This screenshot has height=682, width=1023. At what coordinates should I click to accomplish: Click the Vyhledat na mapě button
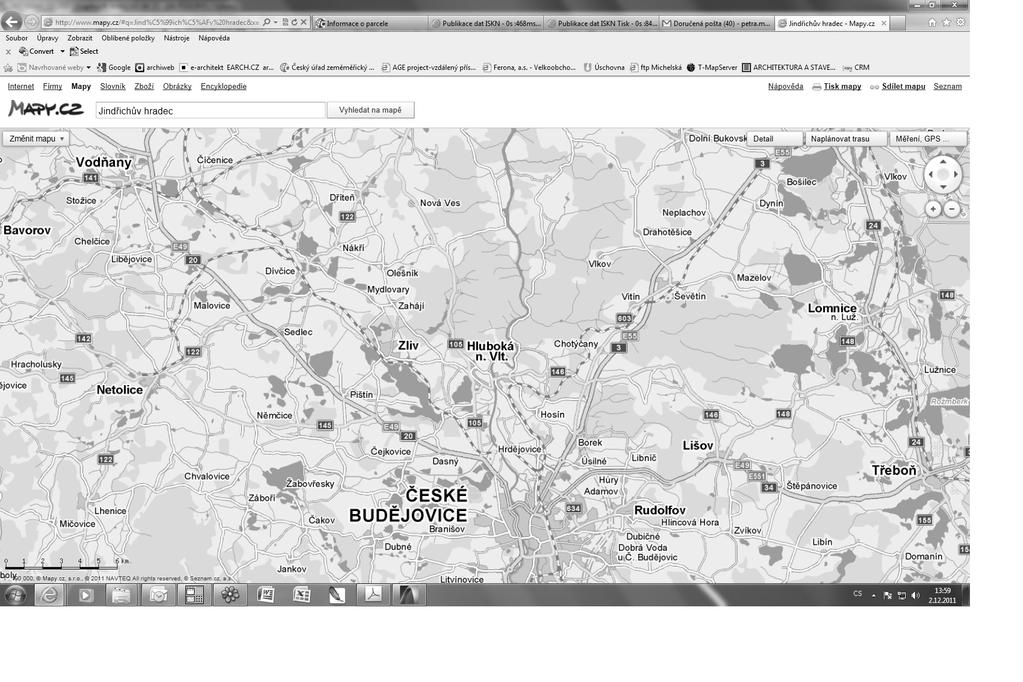coord(370,110)
